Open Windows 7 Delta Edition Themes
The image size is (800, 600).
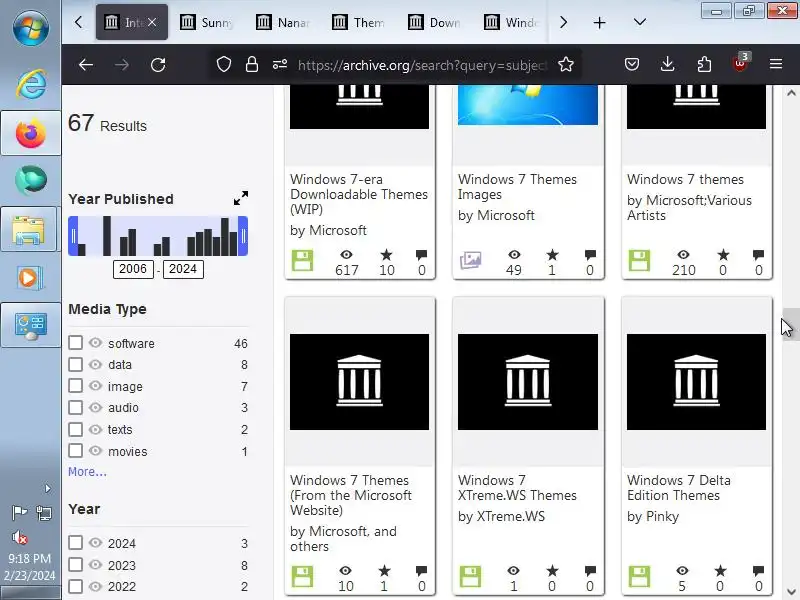679,487
